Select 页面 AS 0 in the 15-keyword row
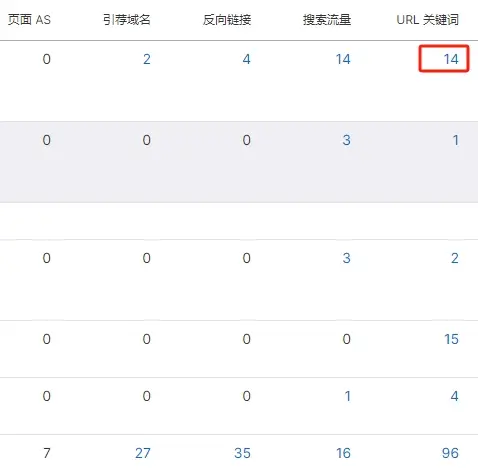This screenshot has height=472, width=478. click(47, 339)
